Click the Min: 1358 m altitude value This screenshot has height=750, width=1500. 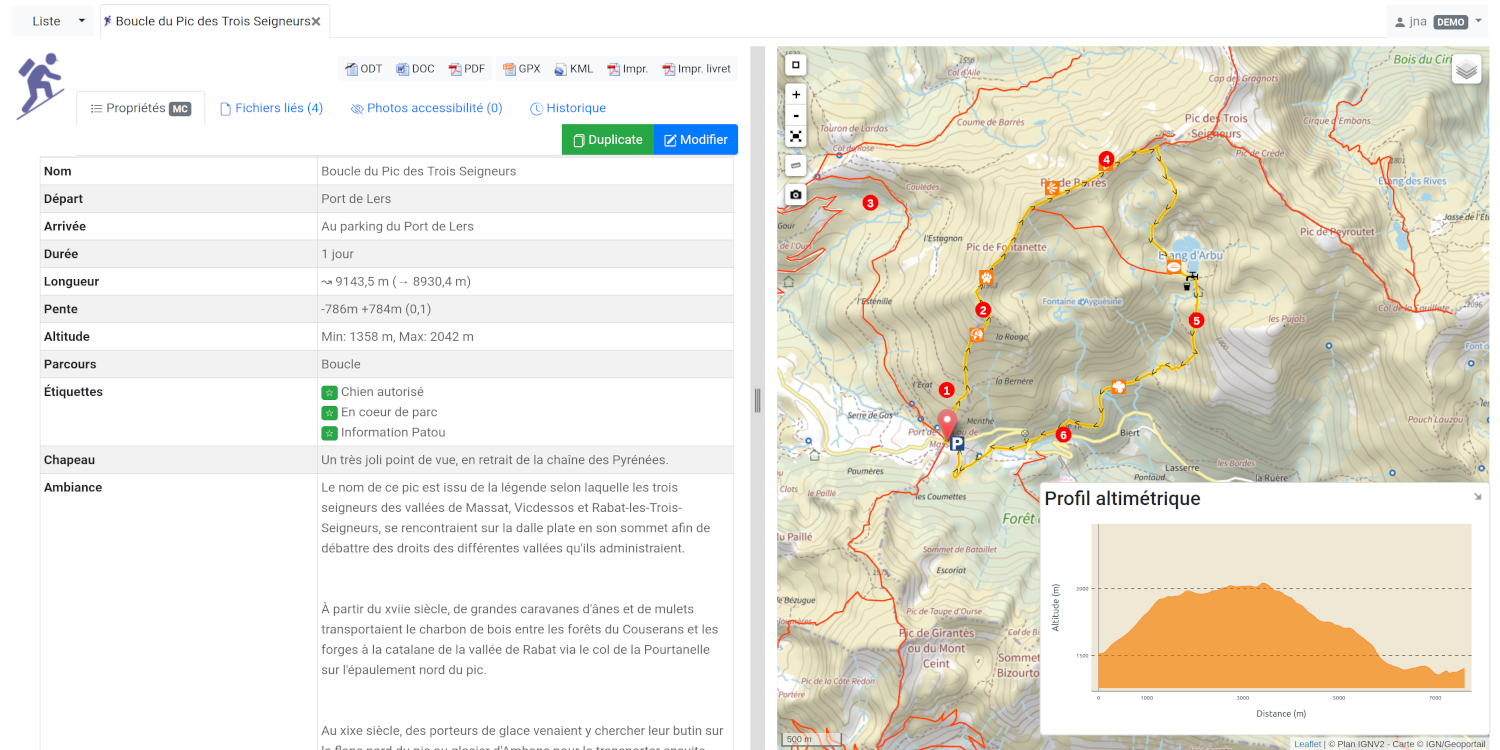[397, 337]
